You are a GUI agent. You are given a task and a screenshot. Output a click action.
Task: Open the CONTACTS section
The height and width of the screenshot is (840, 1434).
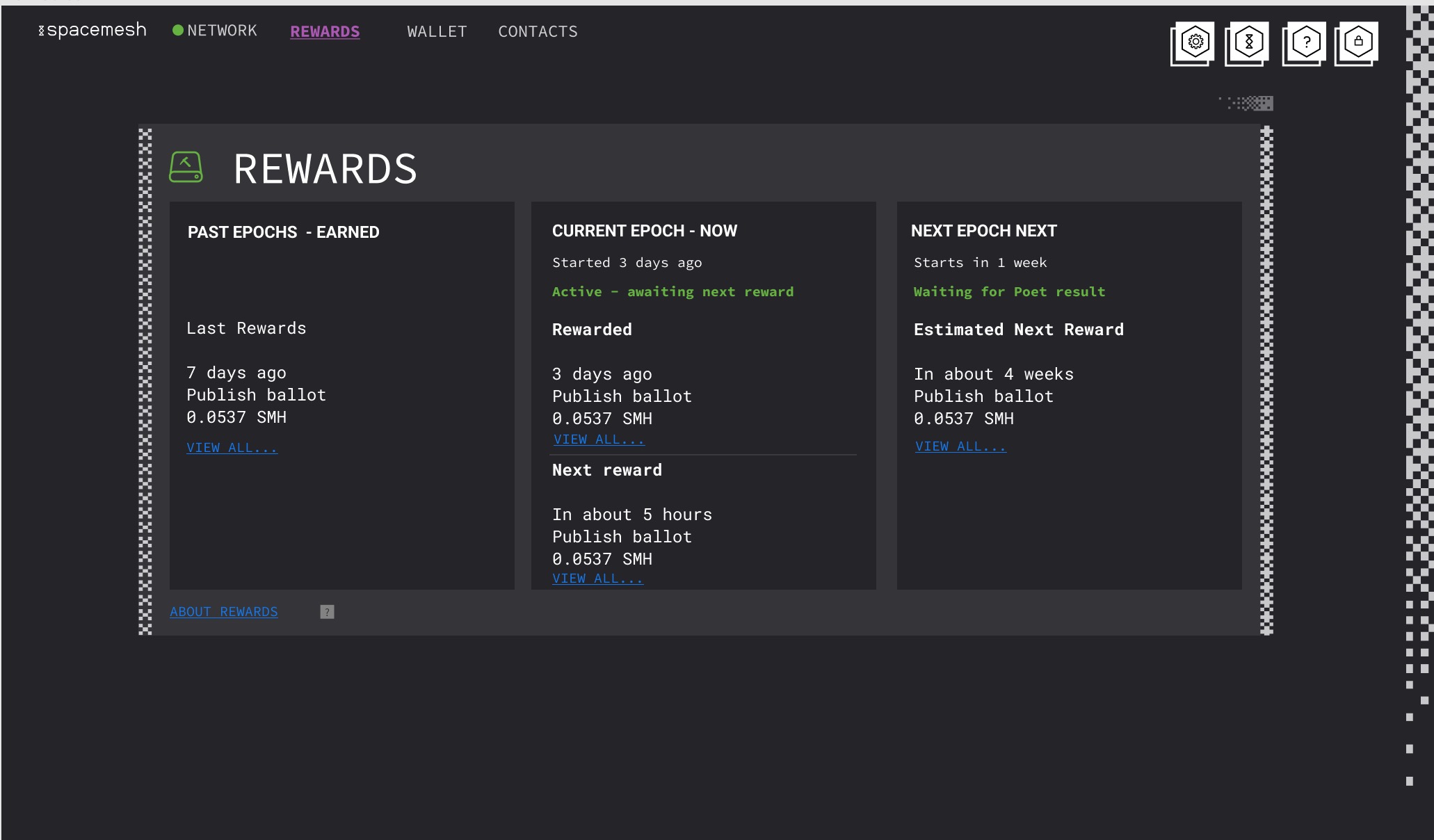(x=538, y=31)
